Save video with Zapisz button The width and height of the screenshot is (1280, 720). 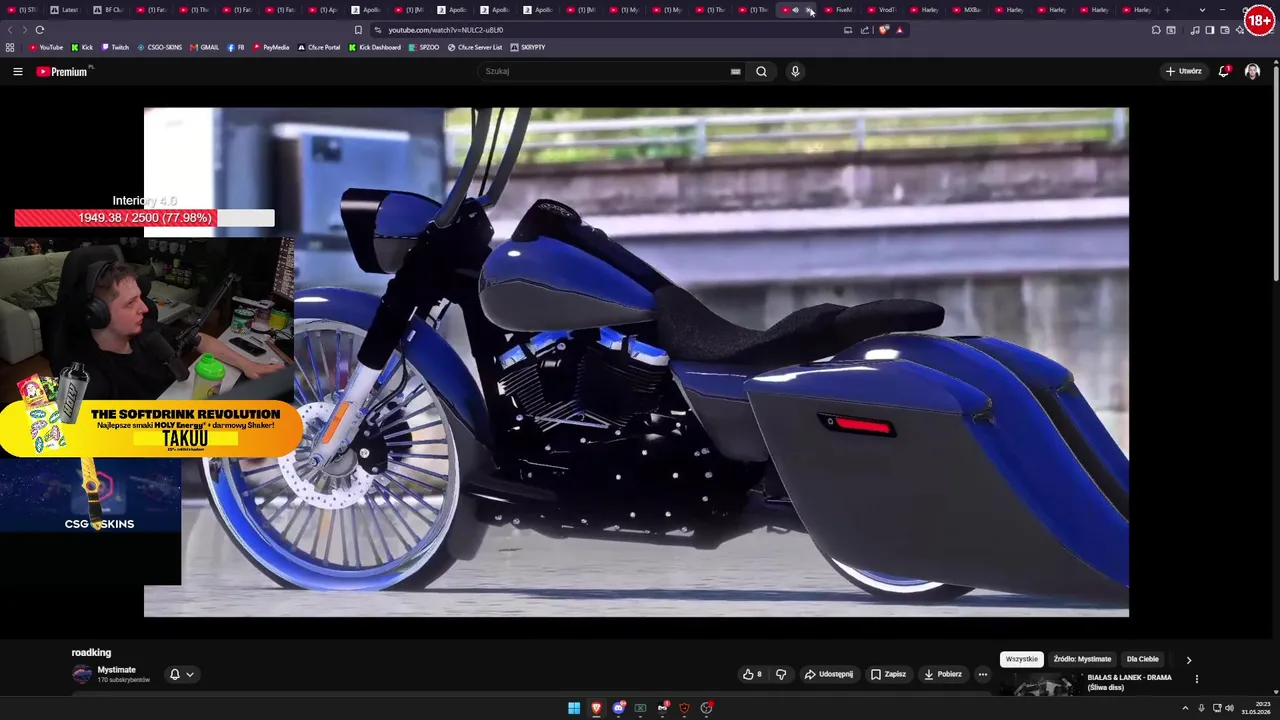(888, 674)
